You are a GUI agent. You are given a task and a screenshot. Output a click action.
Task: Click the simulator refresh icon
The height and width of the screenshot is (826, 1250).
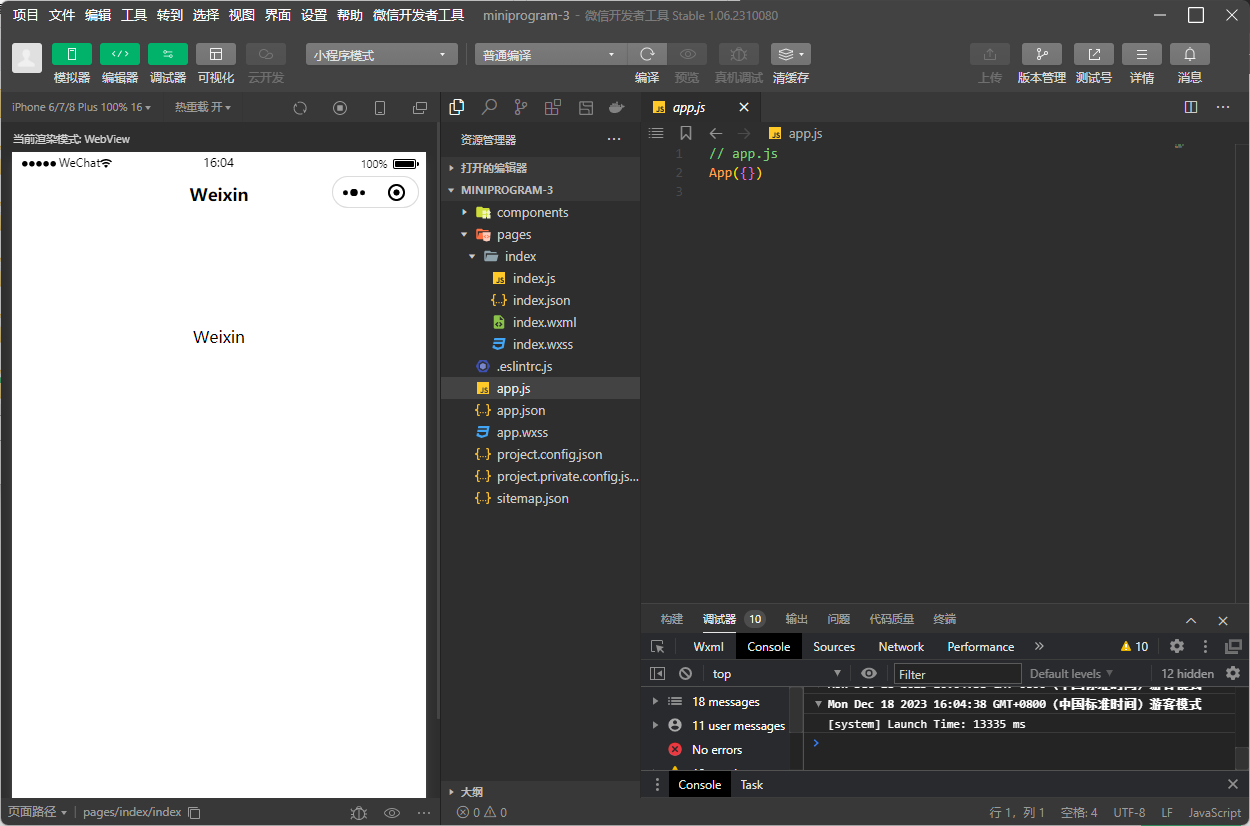(x=300, y=108)
